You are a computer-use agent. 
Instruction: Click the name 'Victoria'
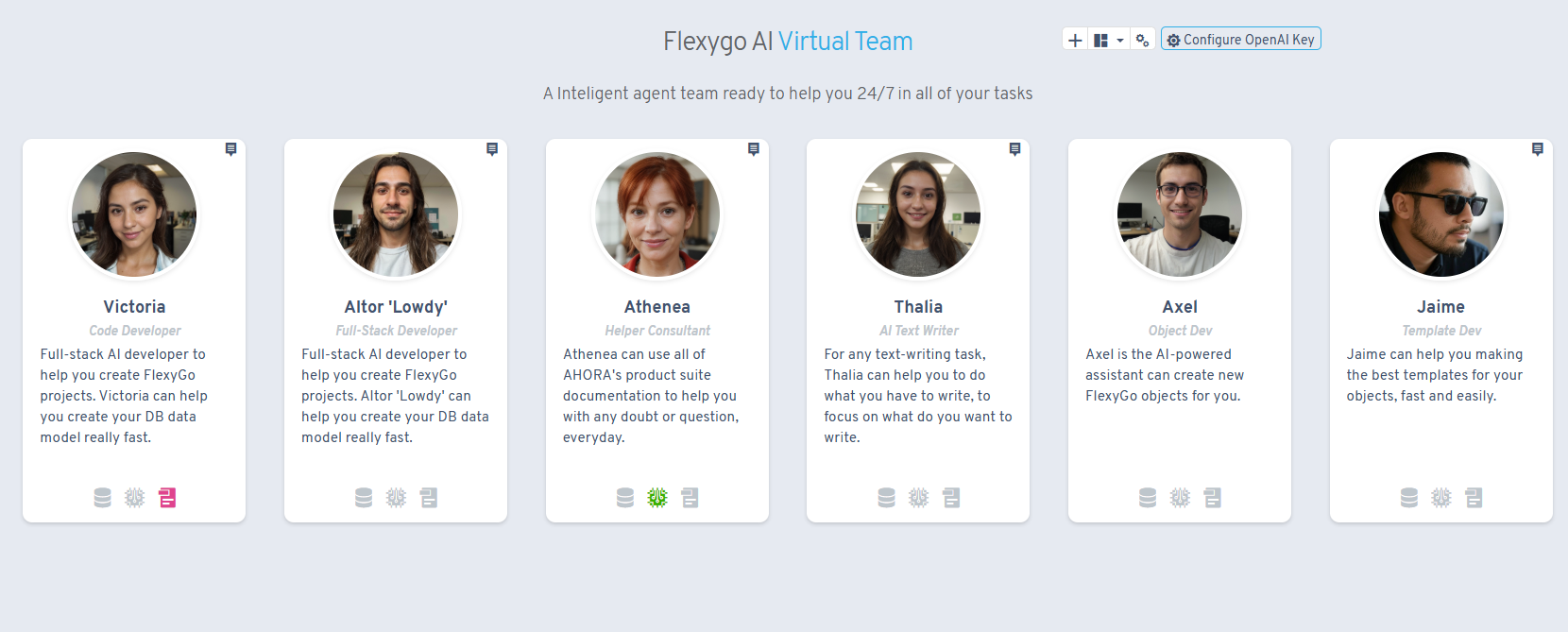tap(134, 307)
